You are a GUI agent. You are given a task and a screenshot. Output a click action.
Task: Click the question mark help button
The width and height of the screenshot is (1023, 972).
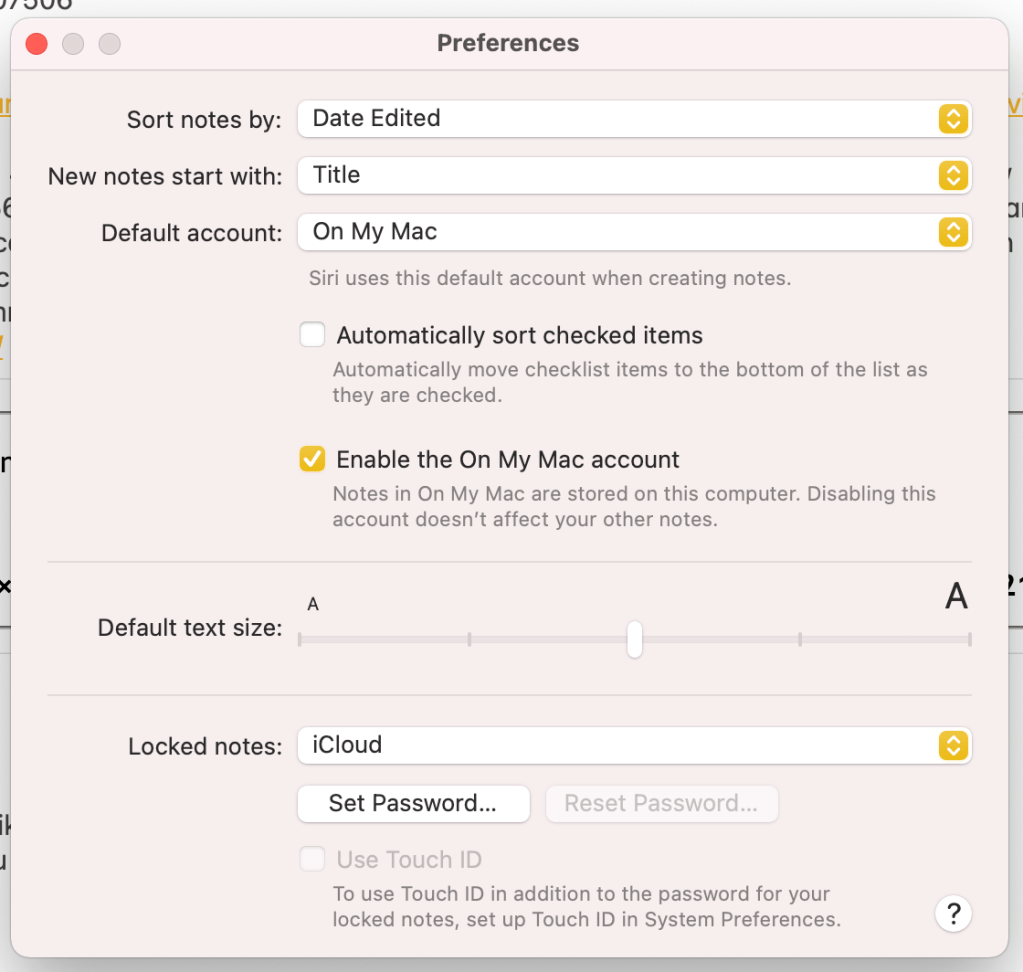(953, 913)
